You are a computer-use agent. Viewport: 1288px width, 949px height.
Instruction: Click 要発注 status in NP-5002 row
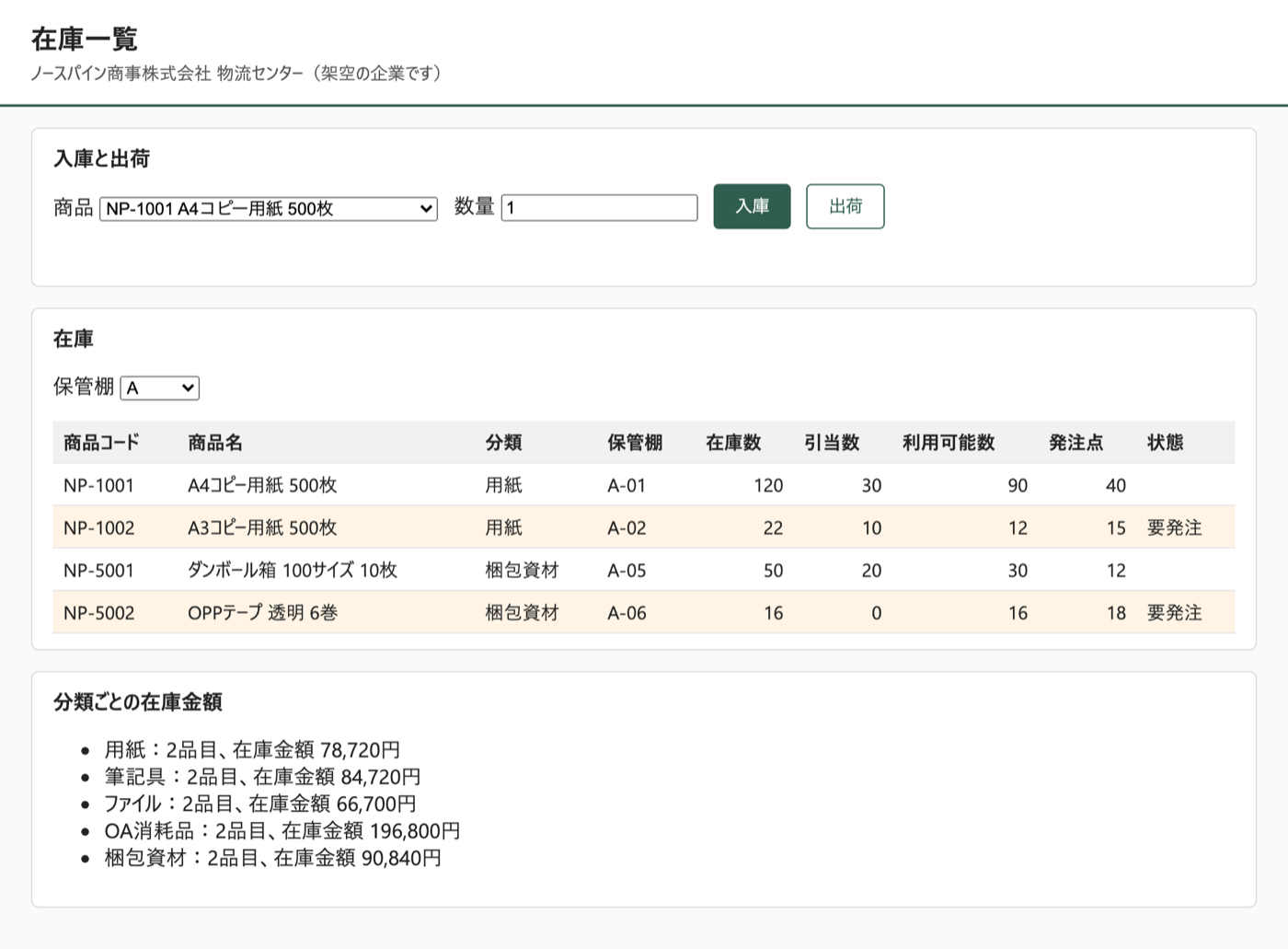point(1175,612)
